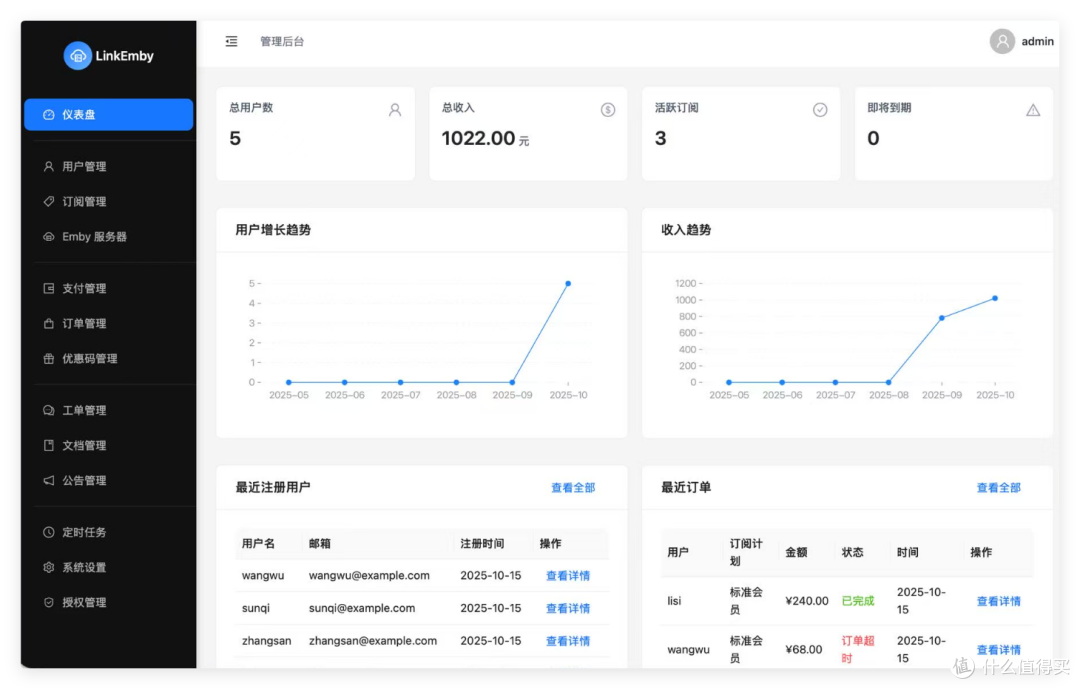The image size is (1080, 689).
Task: Click the 系统设置 gear icon
Action: tap(48, 567)
